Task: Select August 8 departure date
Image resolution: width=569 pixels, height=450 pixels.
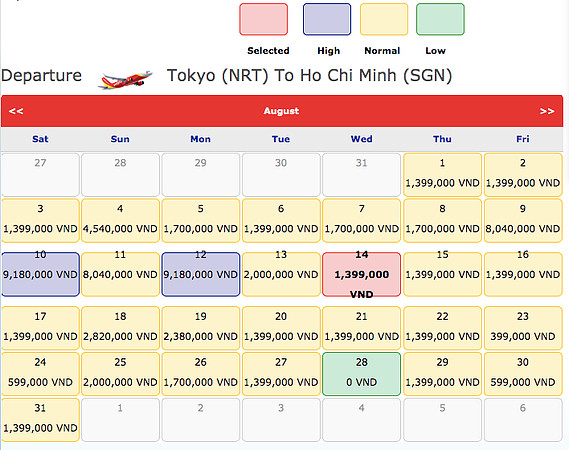Action: point(442,220)
